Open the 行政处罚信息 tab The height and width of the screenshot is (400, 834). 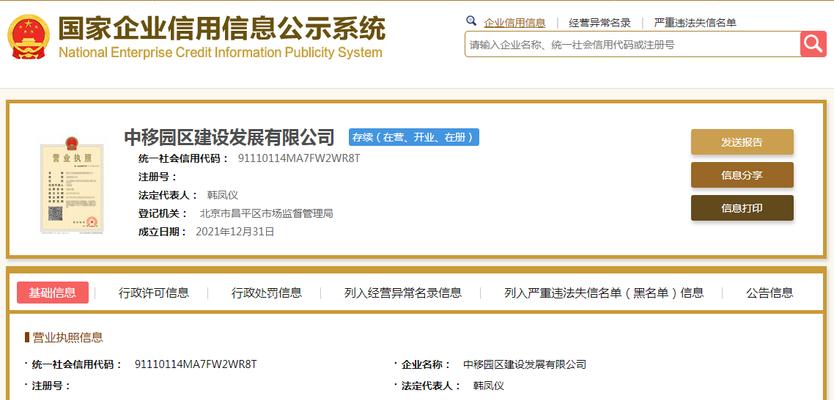(266, 293)
